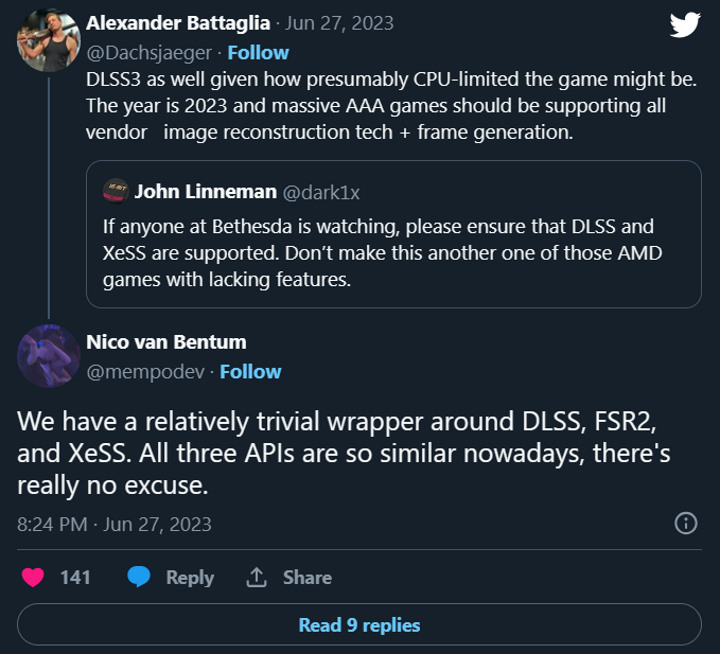Click the blue reply bubble icon
720x654 pixels.
coord(139,577)
